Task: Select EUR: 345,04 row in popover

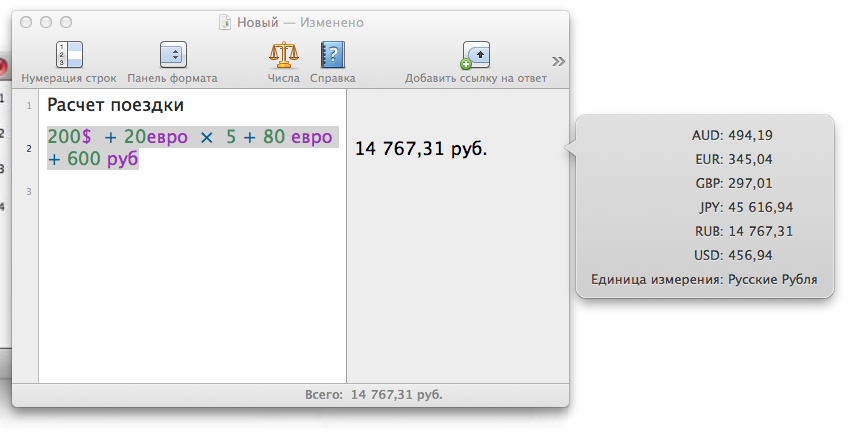Action: tap(734, 159)
